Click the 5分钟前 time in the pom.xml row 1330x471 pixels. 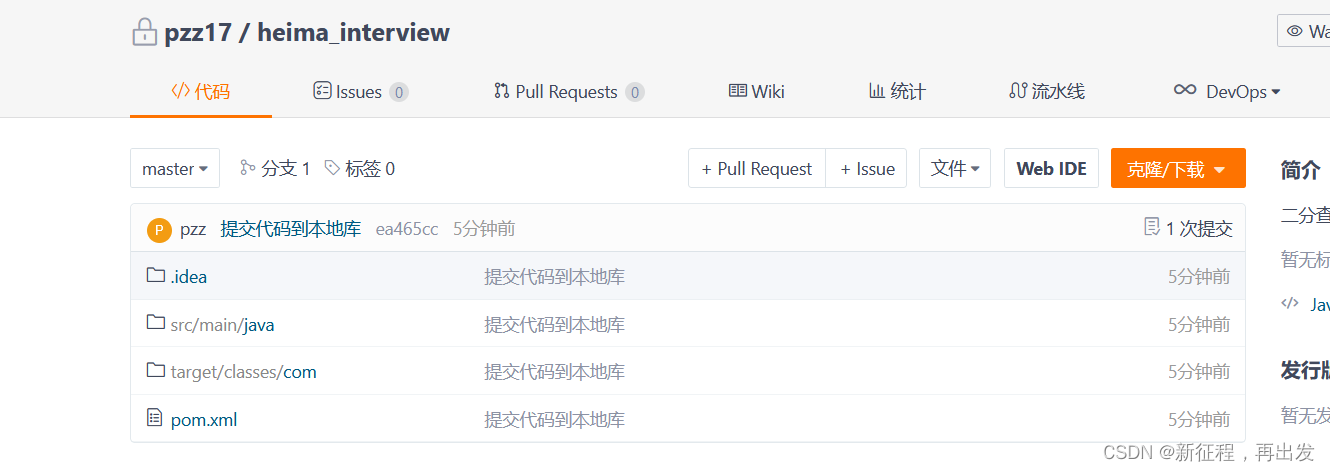pos(1199,419)
